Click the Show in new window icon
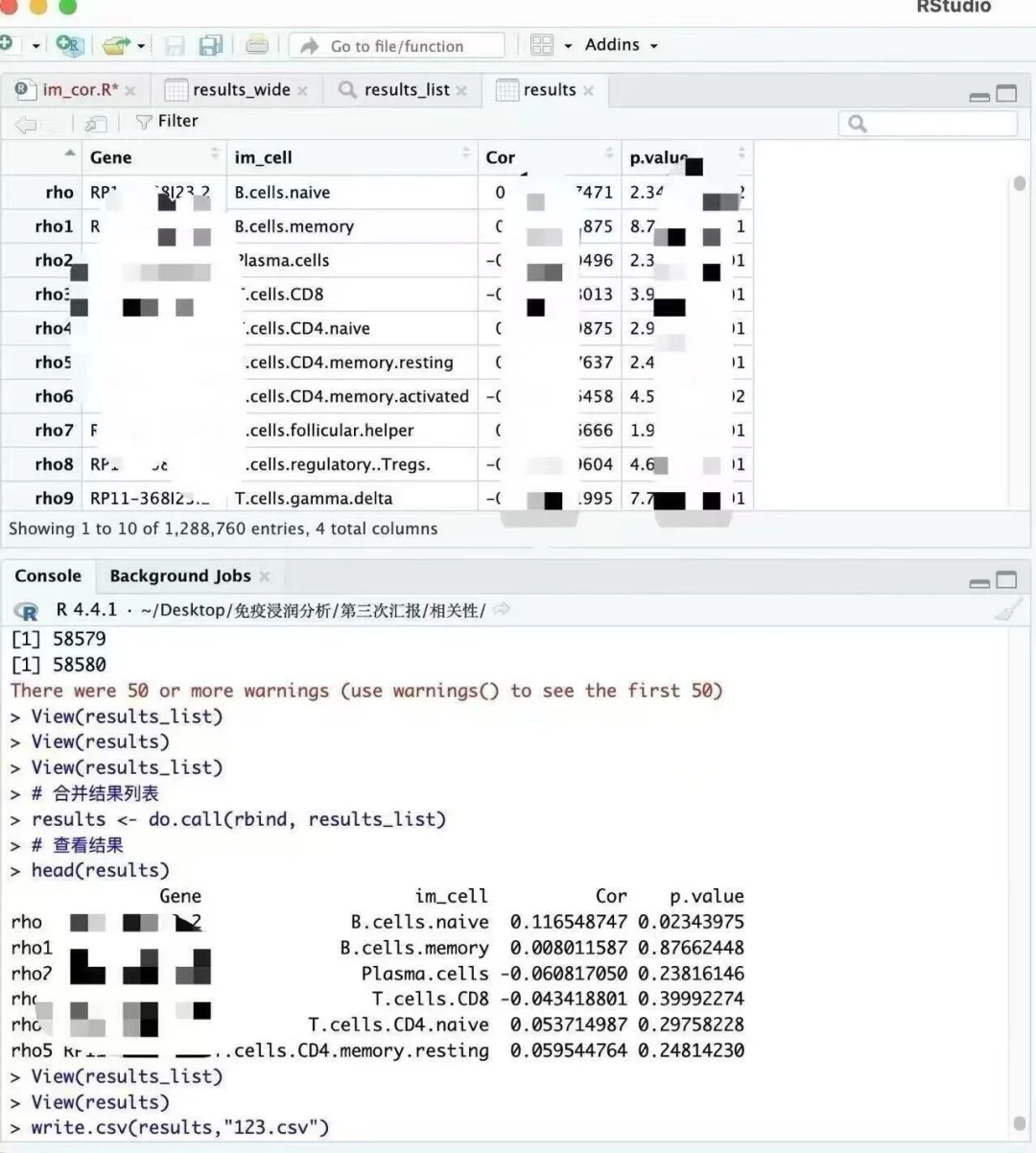 [95, 123]
